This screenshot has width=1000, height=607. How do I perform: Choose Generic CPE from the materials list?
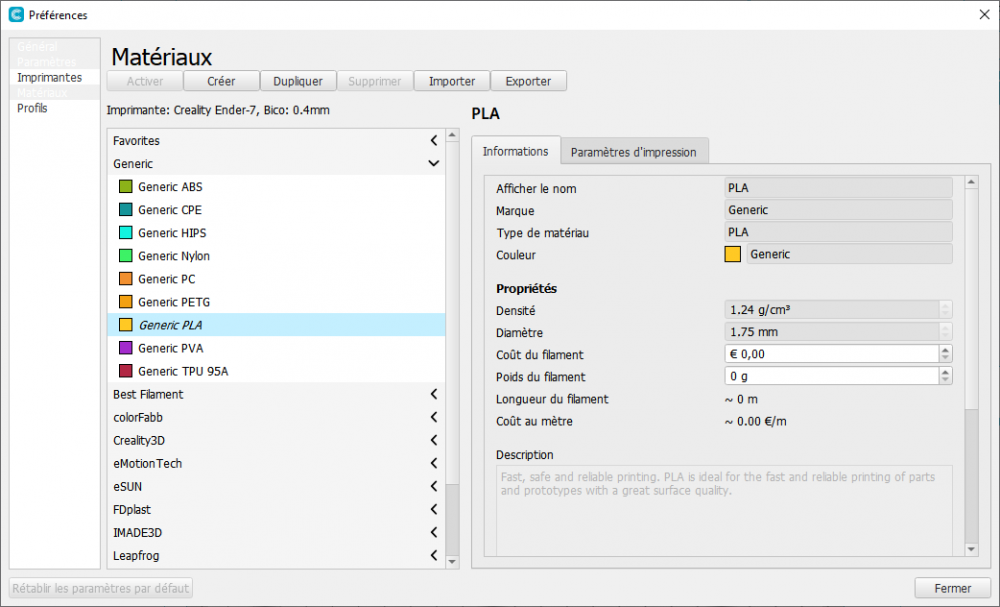(170, 210)
